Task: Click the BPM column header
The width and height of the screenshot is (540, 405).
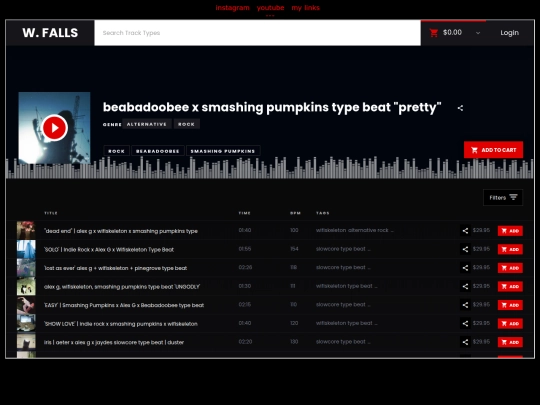Action: (x=295, y=213)
